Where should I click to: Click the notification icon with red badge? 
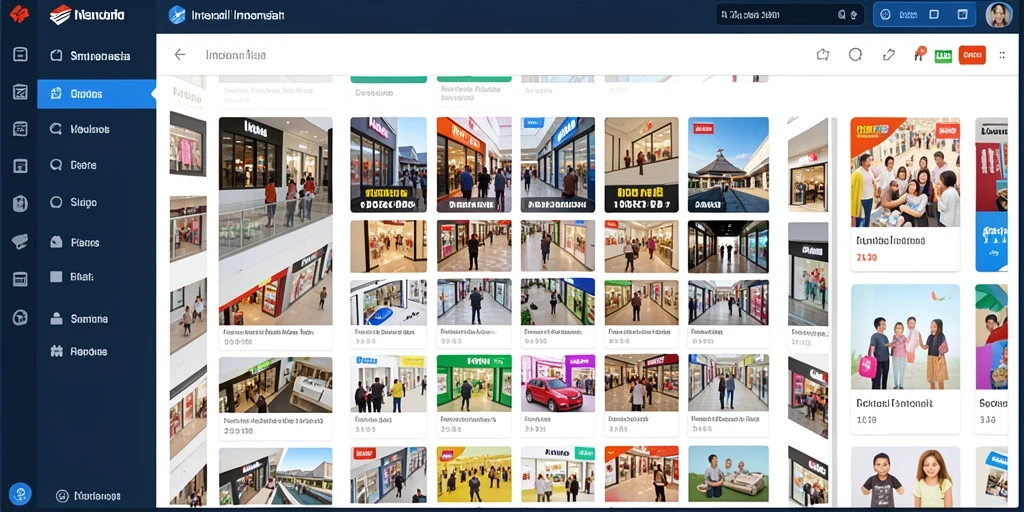(x=920, y=54)
